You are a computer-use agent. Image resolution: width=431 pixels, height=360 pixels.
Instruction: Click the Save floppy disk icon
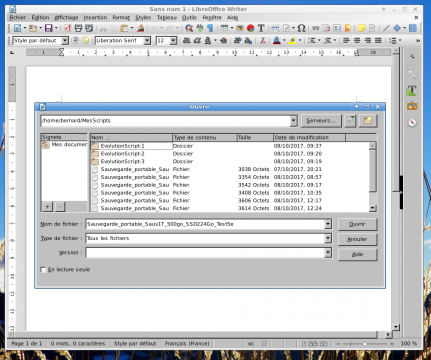pos(49,28)
